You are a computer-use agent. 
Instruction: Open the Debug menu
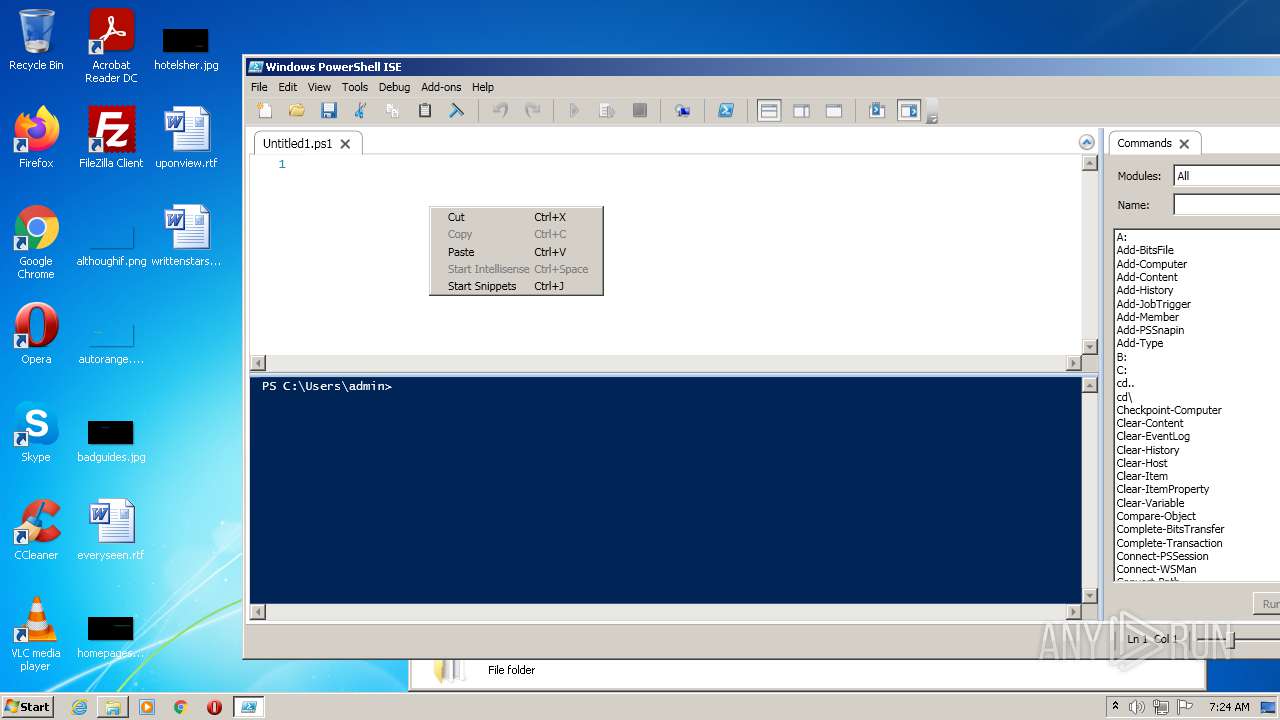click(394, 87)
